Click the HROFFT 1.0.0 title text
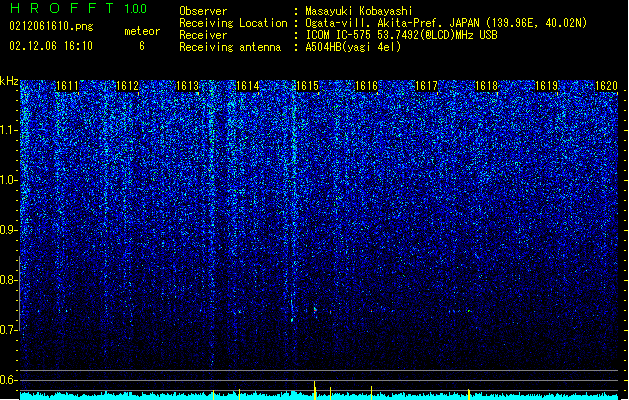This screenshot has width=629, height=400. tap(79, 8)
